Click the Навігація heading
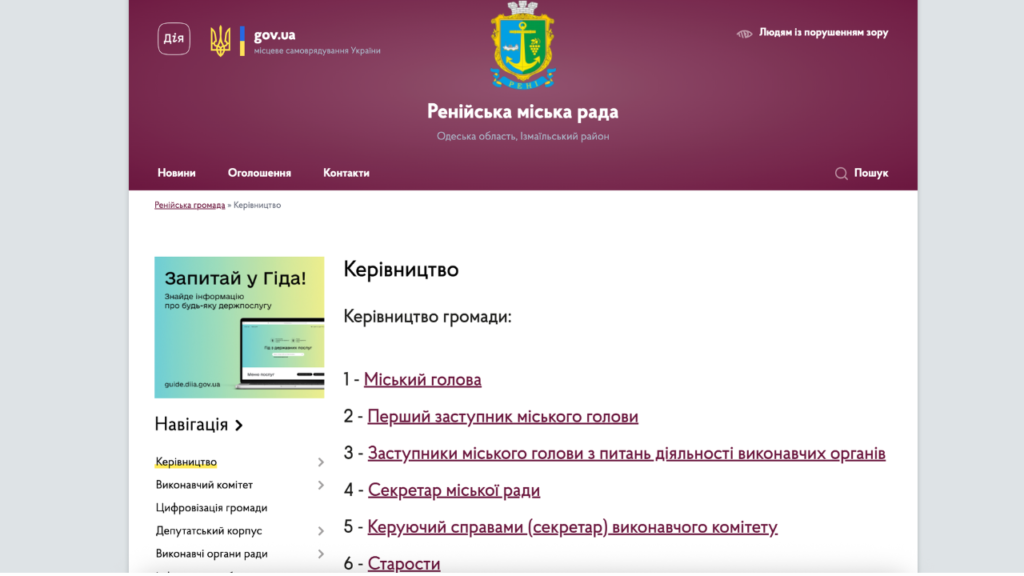 191,424
